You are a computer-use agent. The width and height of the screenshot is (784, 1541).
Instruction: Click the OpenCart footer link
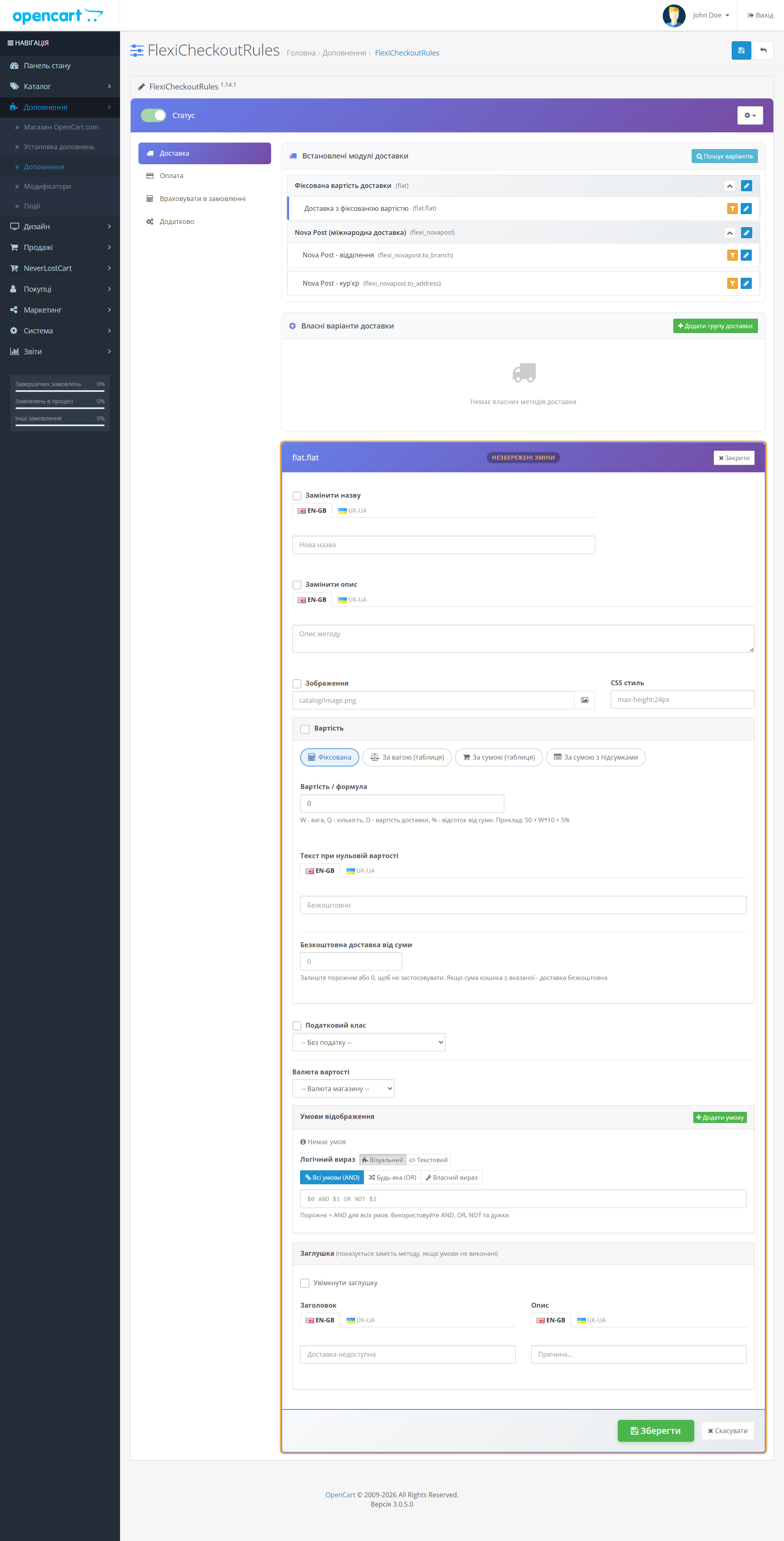tap(340, 1495)
